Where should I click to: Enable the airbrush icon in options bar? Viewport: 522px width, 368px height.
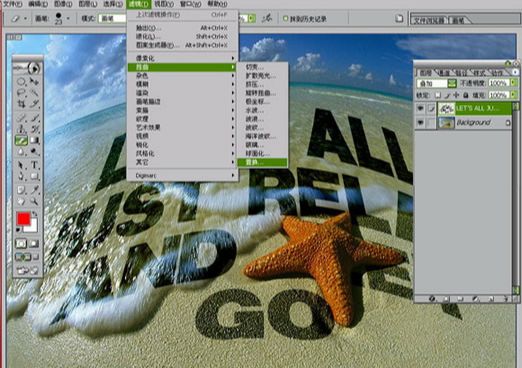click(266, 18)
